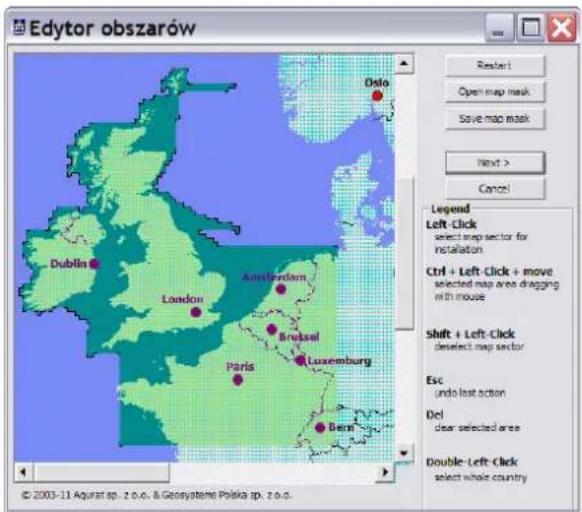Cancel the area editor dialog

pos(495,189)
